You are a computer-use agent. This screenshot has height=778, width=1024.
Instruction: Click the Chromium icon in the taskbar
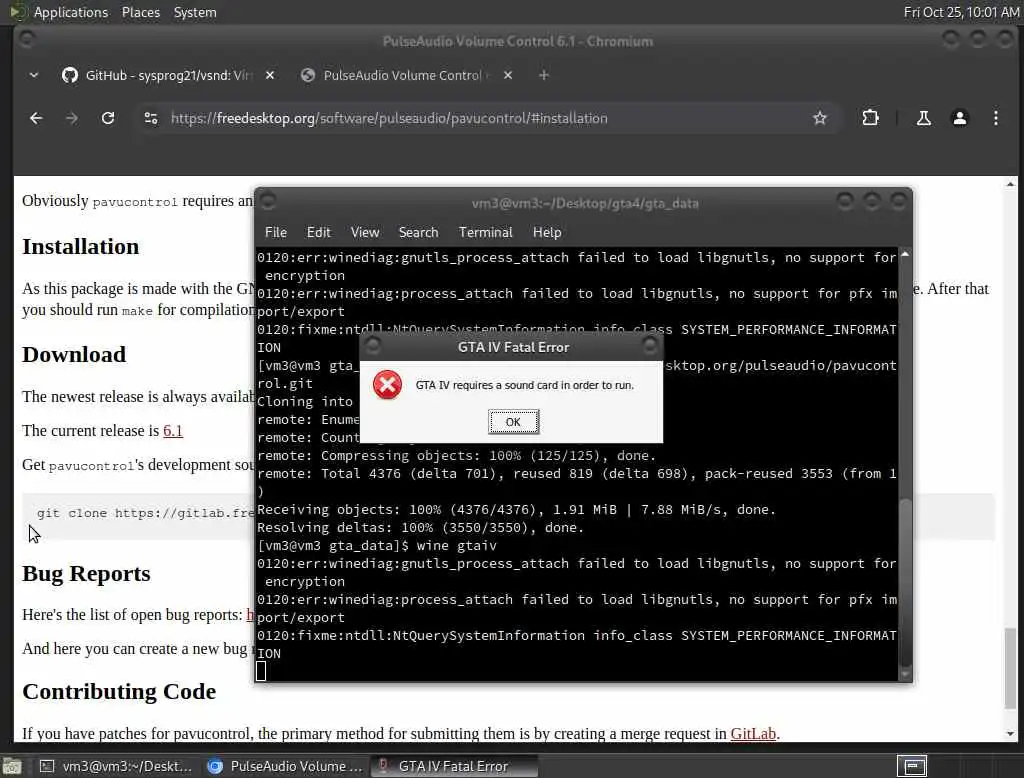click(215, 766)
